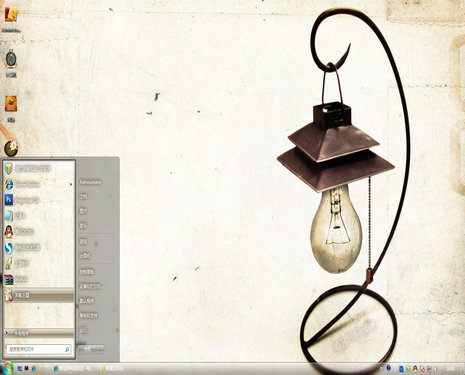Select the highlighted theme entry in Start menu
Screen dimensions: 465x375
pyautogui.click(x=38, y=295)
